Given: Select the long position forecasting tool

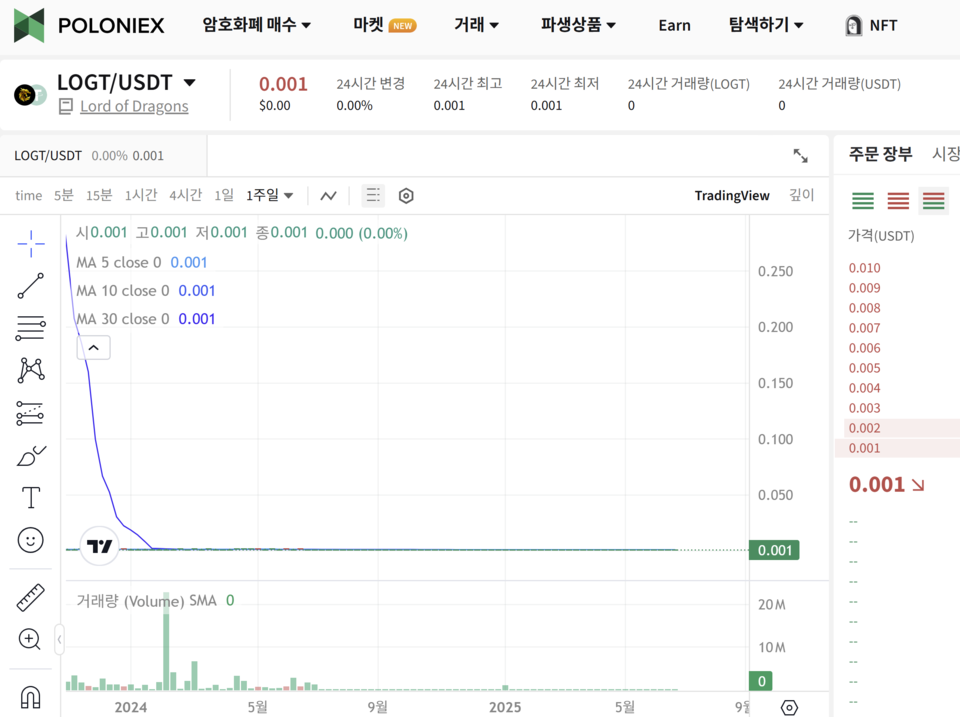Looking at the screenshot, I should 31,413.
